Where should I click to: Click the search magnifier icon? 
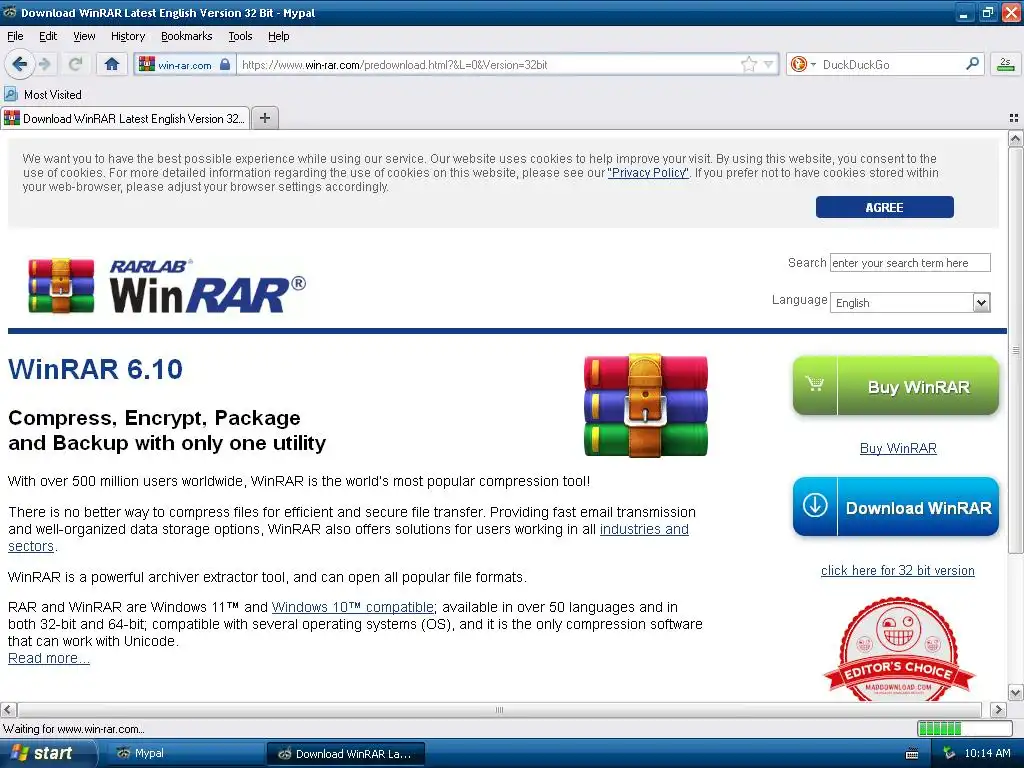(972, 63)
